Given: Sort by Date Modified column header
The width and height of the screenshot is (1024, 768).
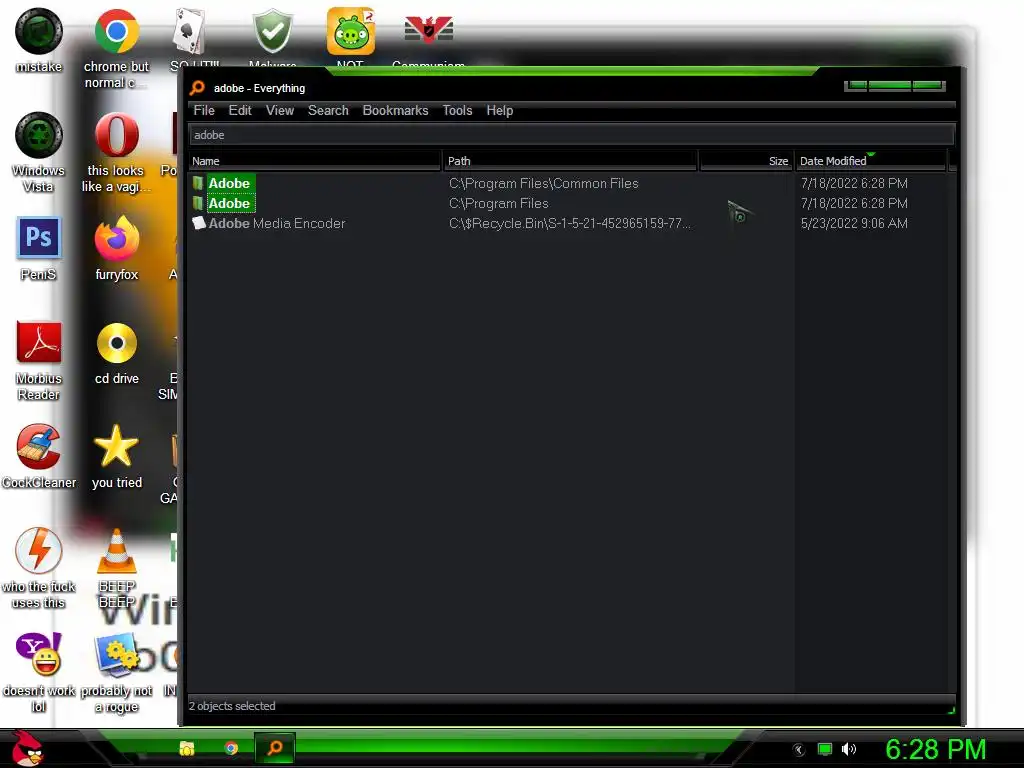Looking at the screenshot, I should click(x=871, y=161).
